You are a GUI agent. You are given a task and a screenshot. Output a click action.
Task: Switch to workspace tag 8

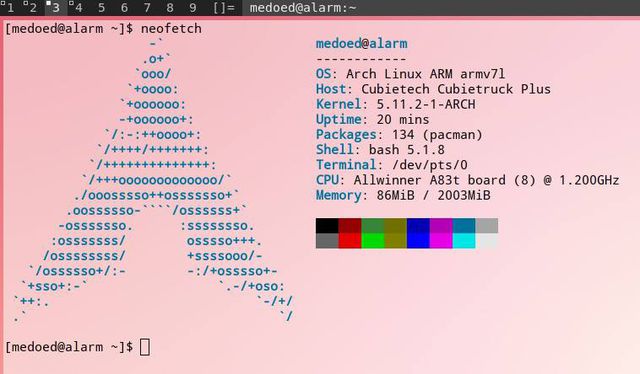pos(170,8)
